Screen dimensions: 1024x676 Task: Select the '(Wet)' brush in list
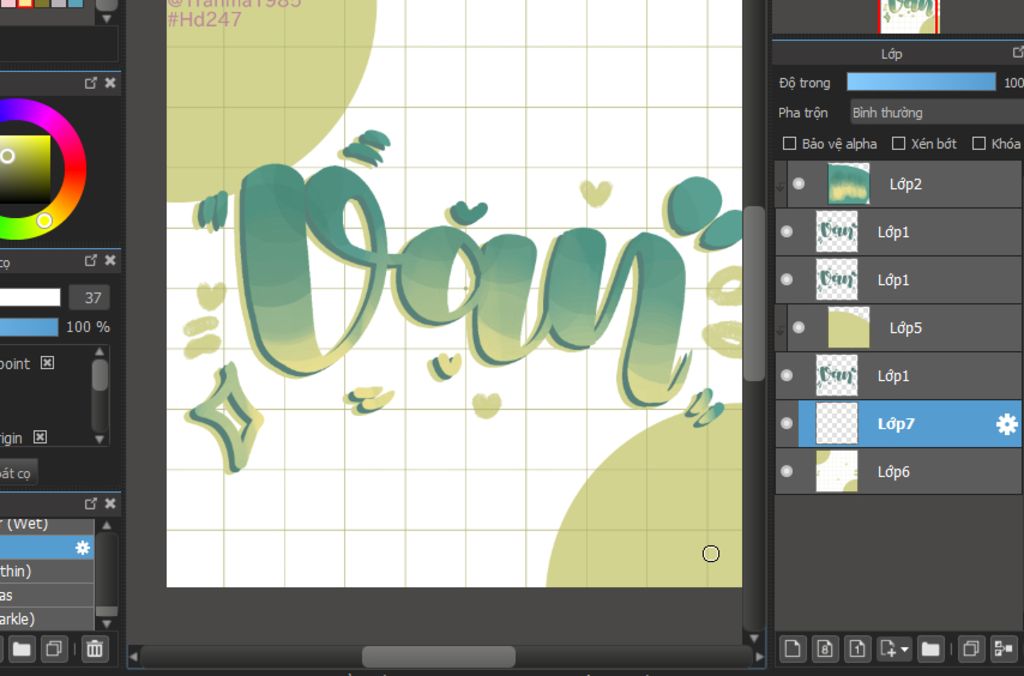click(x=47, y=524)
